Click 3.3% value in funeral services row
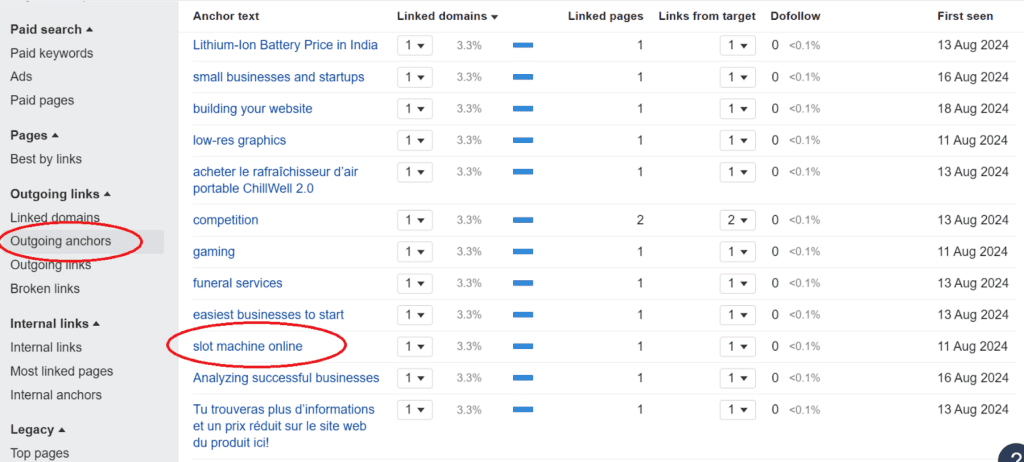This screenshot has width=1024, height=462. [469, 283]
